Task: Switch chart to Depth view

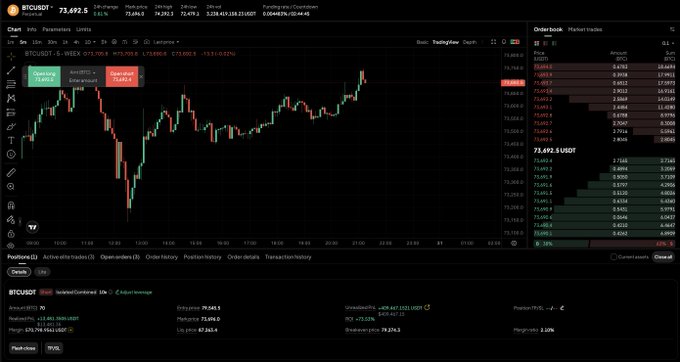Action: coord(470,42)
